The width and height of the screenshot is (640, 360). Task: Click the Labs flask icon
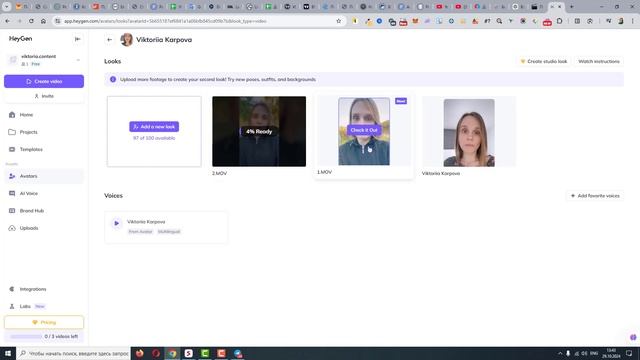(12, 306)
